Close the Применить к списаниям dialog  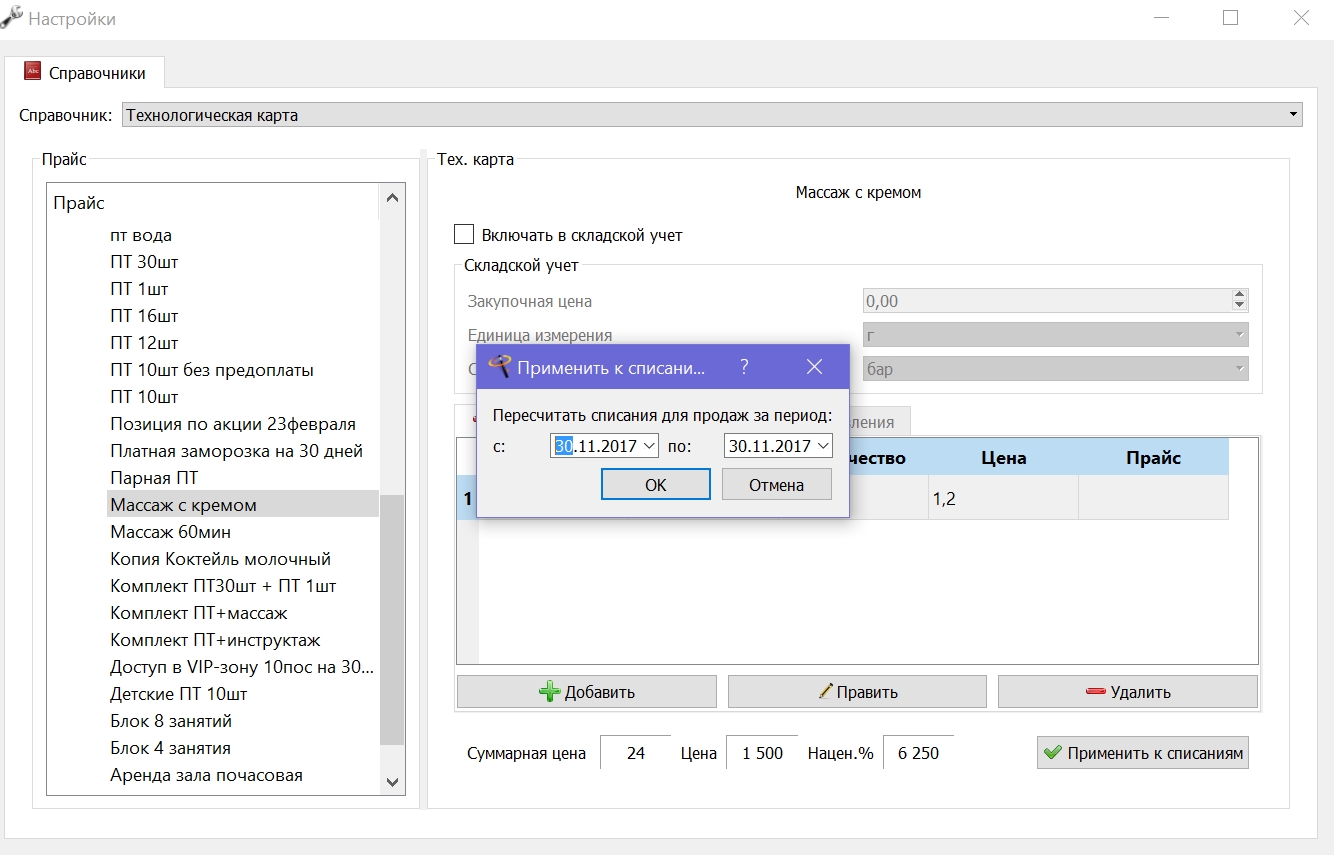click(x=814, y=367)
